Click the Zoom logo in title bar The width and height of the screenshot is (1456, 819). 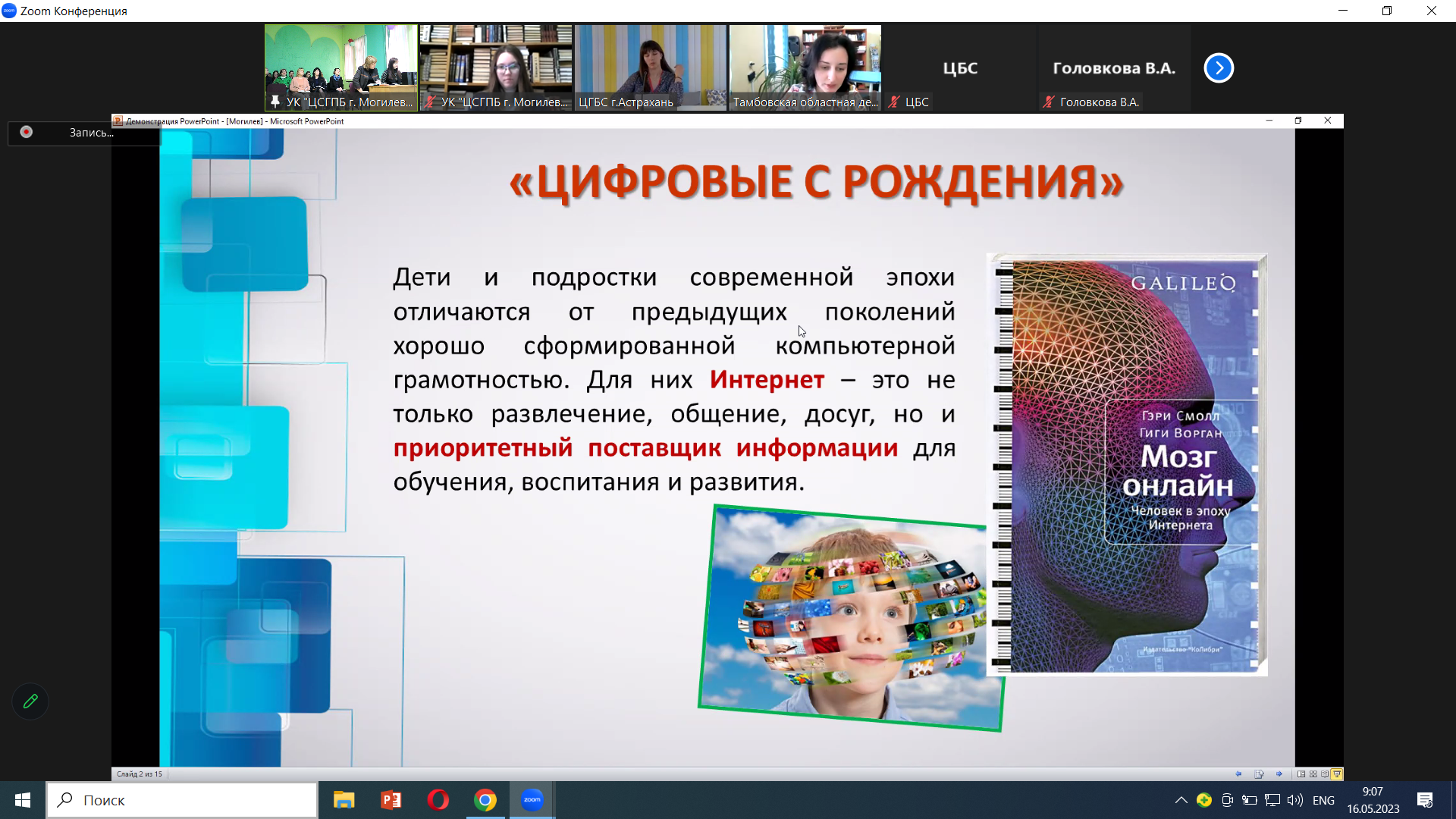click(x=9, y=11)
